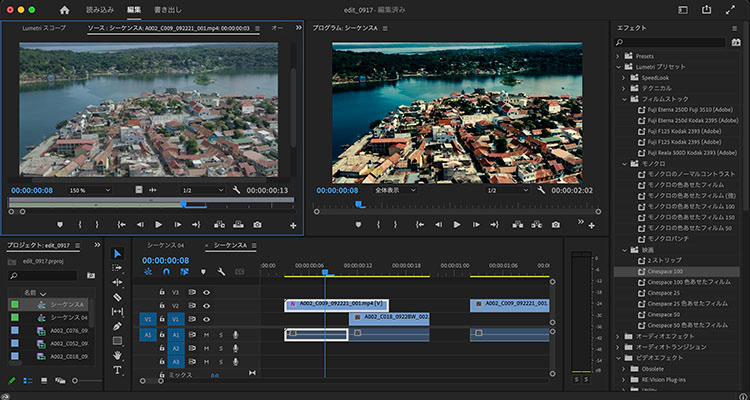750x400 pixels.
Task: Mute audio track A1
Action: [x=207, y=335]
